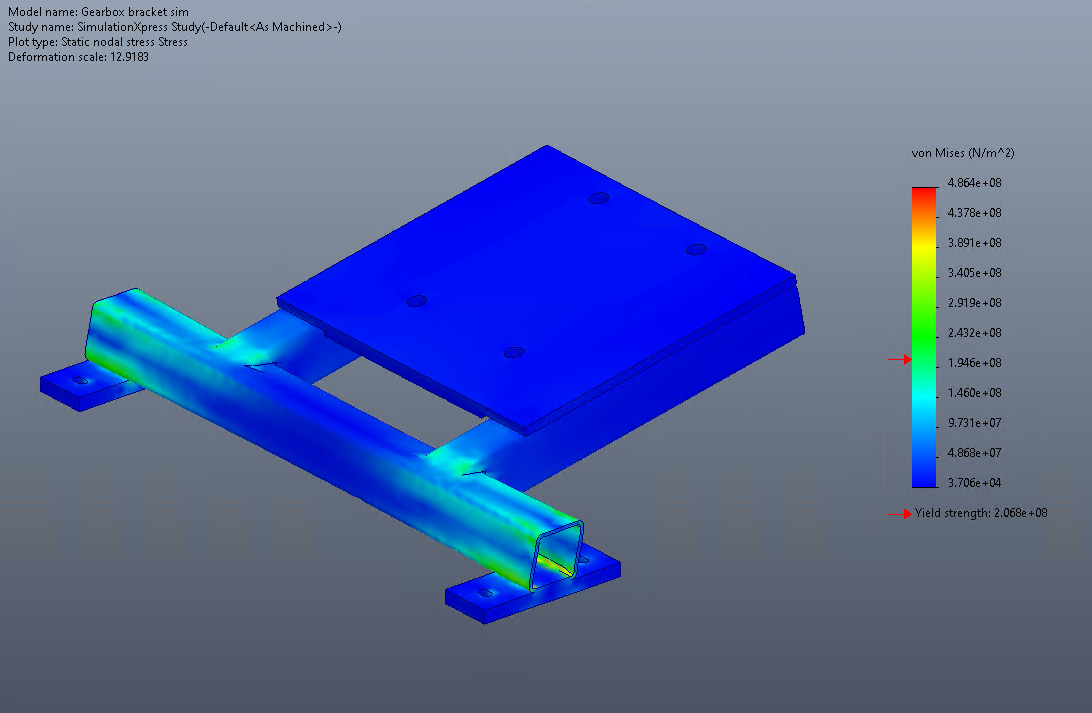Image resolution: width=1092 pixels, height=713 pixels.
Task: Click the arrow marker beside 1.946e+08
Action: pos(904,361)
